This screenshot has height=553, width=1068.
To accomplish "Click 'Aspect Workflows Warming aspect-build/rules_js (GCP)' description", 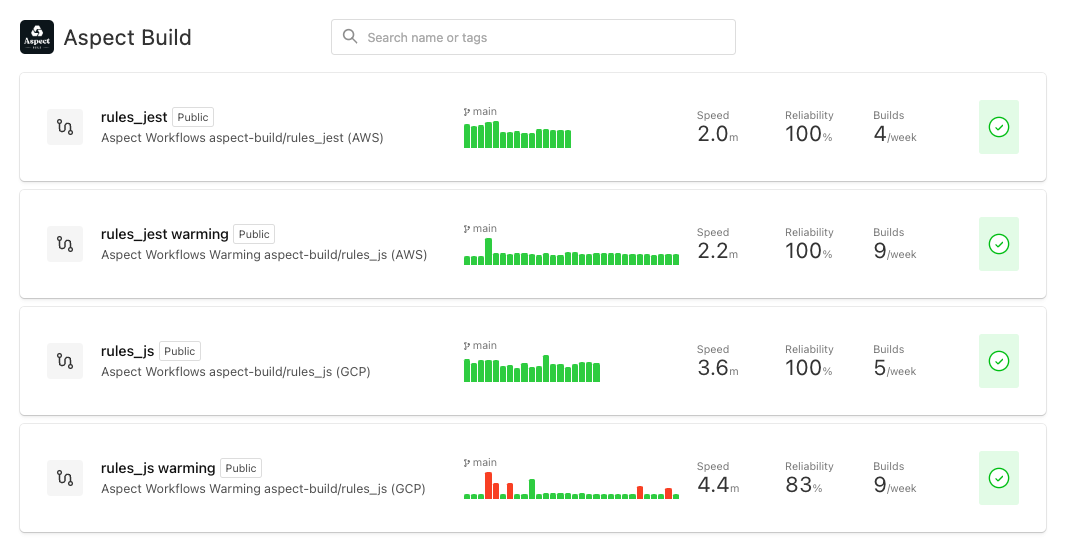I will pyautogui.click(x=264, y=489).
